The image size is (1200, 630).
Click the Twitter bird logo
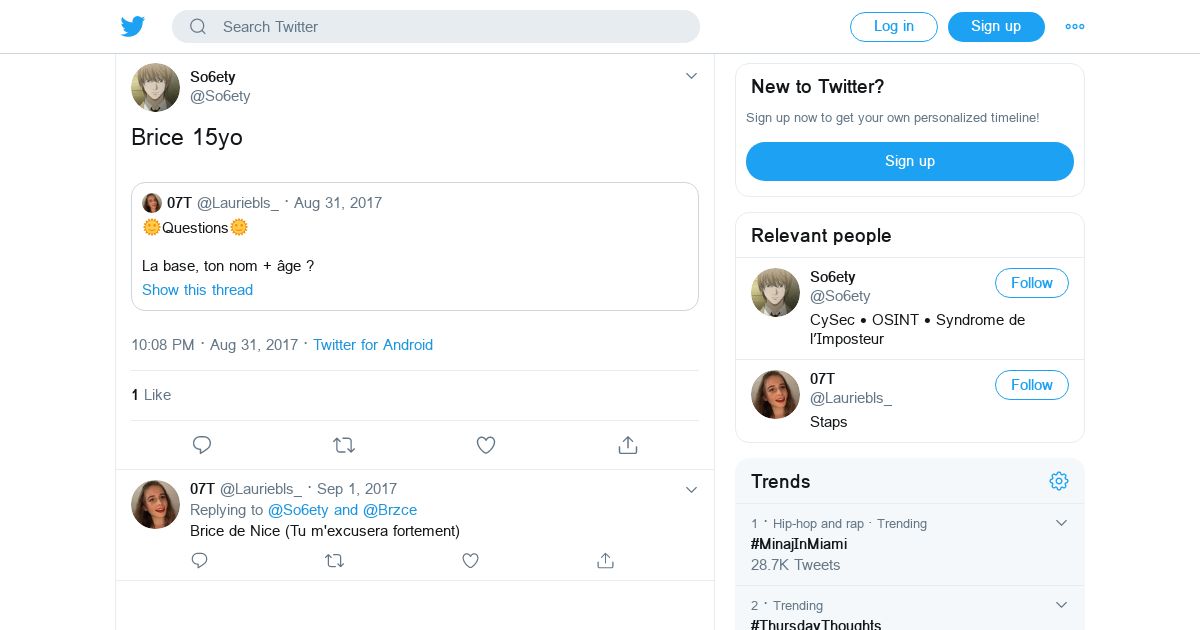tap(133, 27)
